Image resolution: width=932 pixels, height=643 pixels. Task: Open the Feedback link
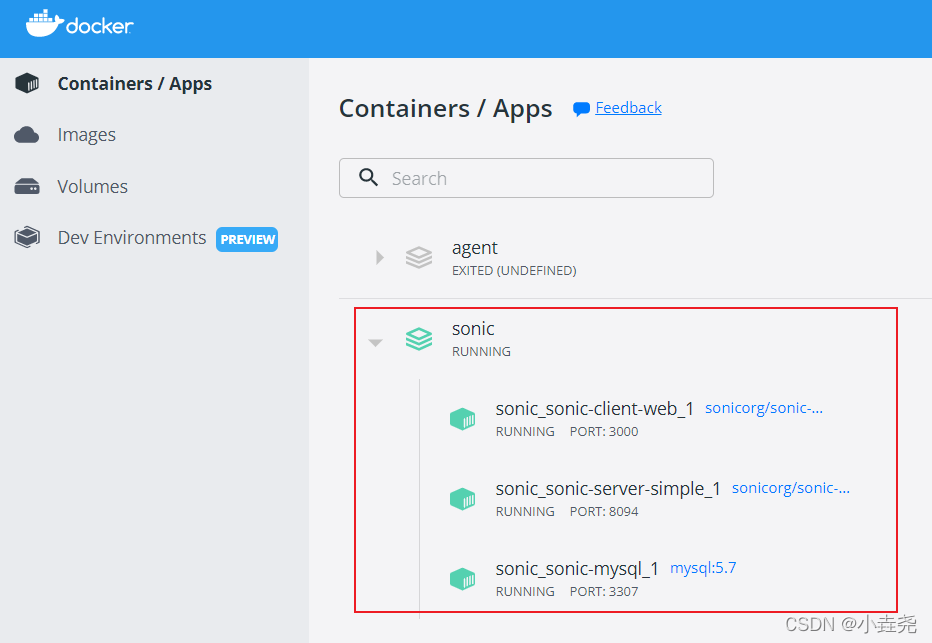coord(628,108)
